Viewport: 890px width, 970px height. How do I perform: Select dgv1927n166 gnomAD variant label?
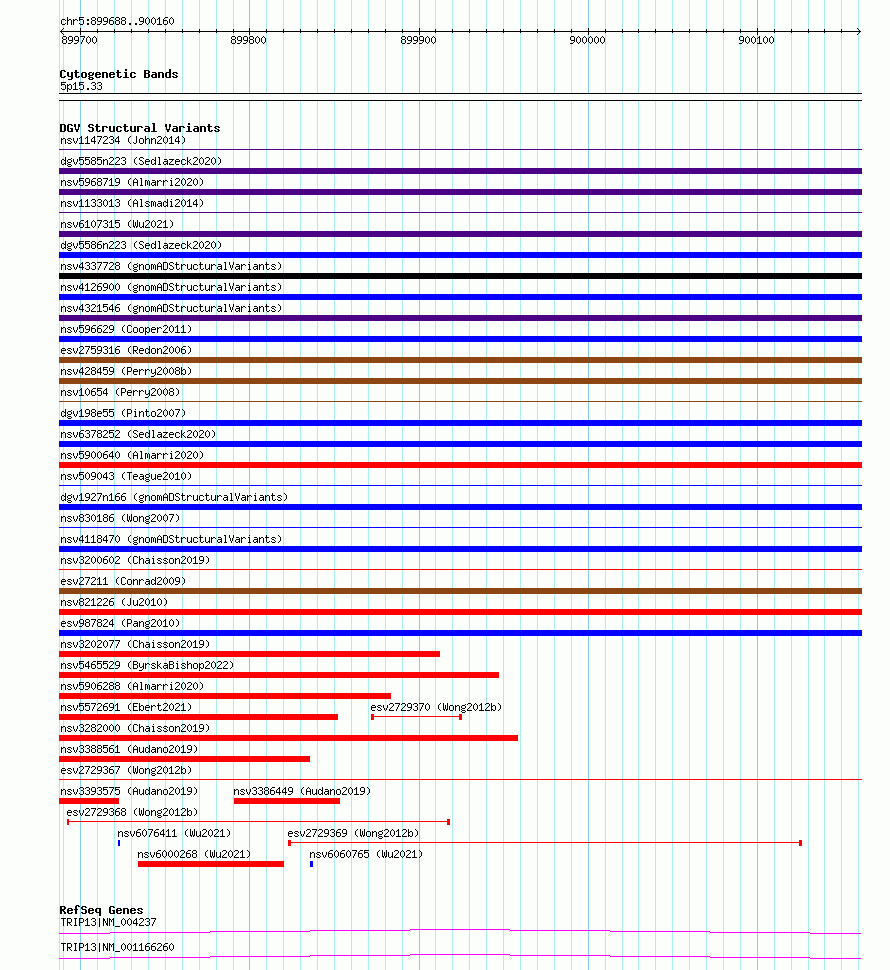tap(174, 498)
